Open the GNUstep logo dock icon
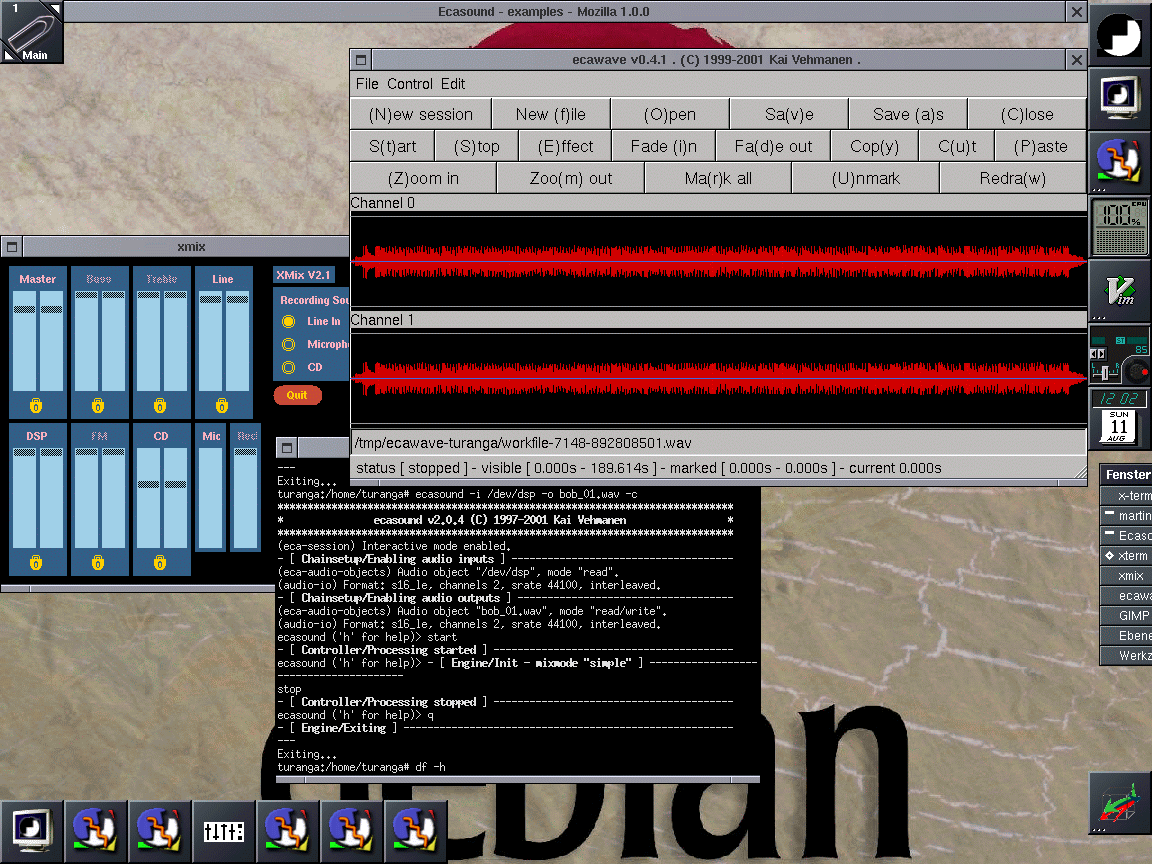This screenshot has height=864, width=1152. 1119,33
